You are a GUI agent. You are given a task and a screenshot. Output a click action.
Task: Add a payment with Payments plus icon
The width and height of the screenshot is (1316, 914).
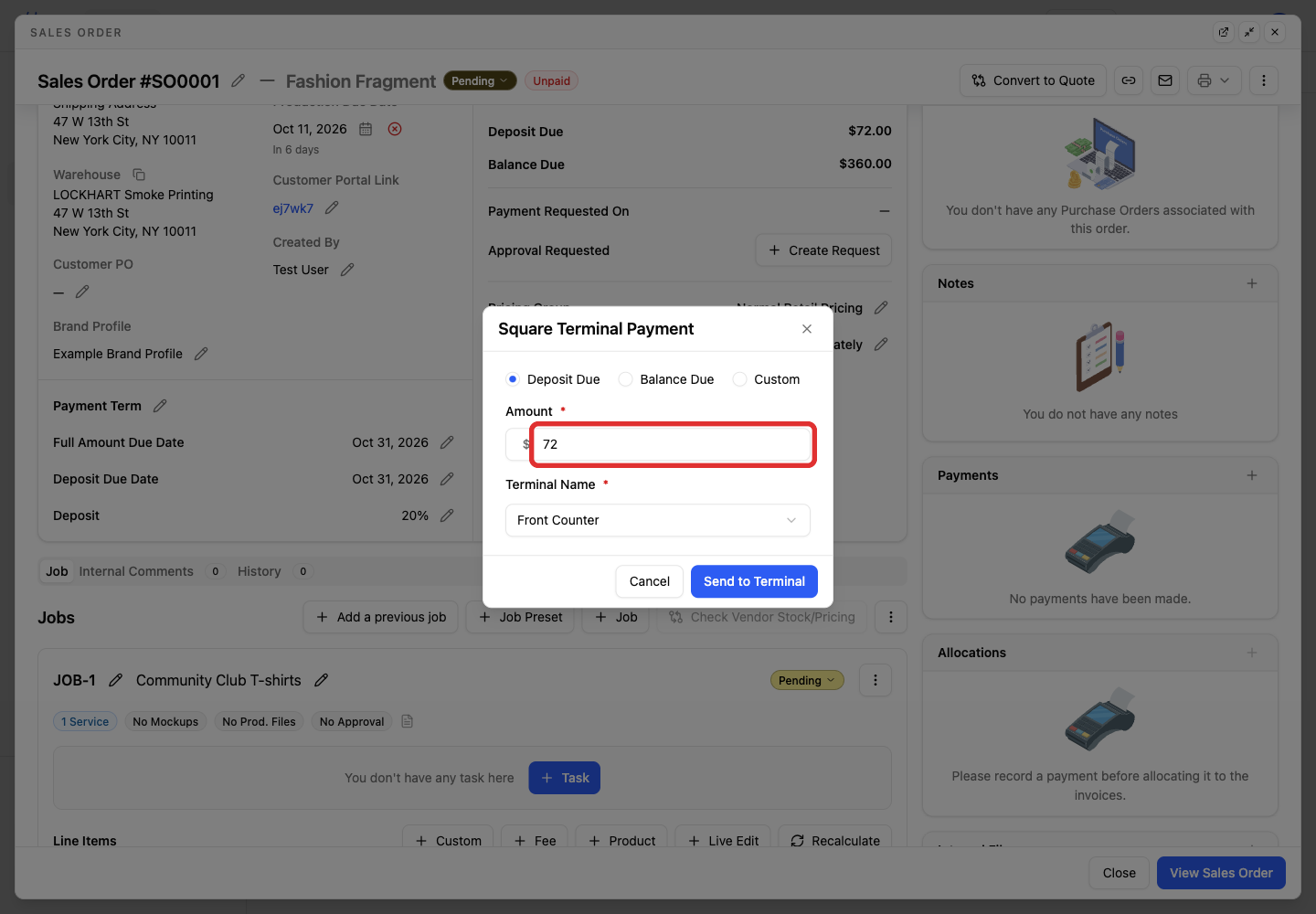point(1252,475)
